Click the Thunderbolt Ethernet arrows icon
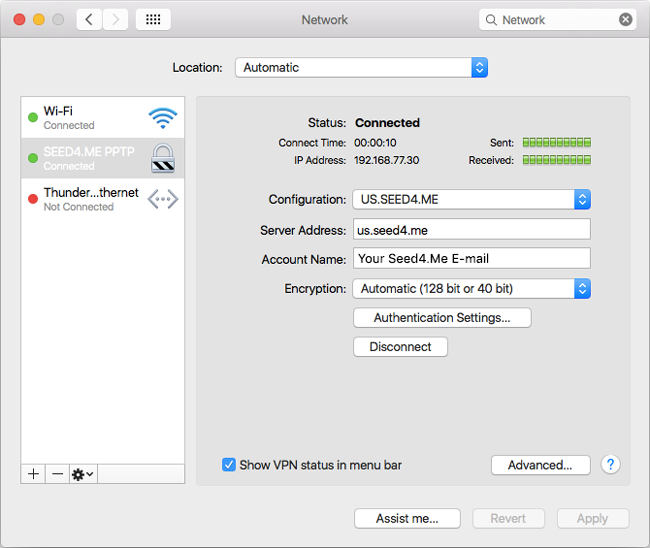 click(x=162, y=199)
